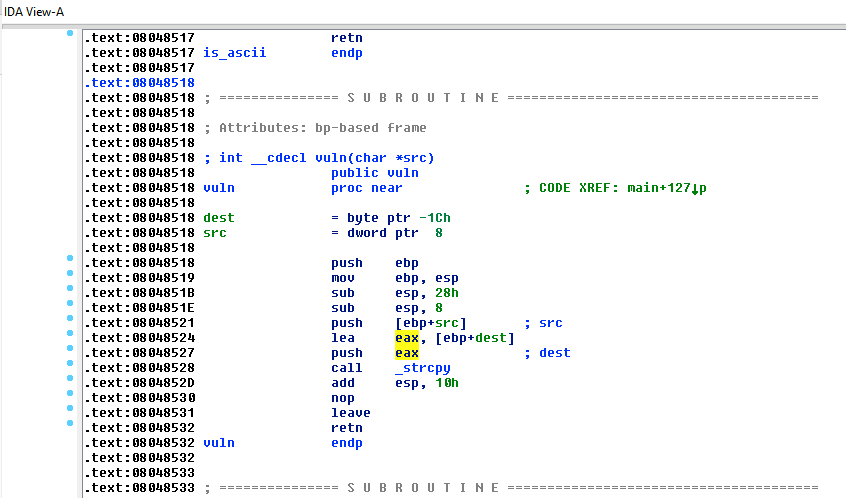This screenshot has height=498, width=846.
Task: Toggle breakpoint dot at 08048524 lea eax line
Action: (70, 333)
